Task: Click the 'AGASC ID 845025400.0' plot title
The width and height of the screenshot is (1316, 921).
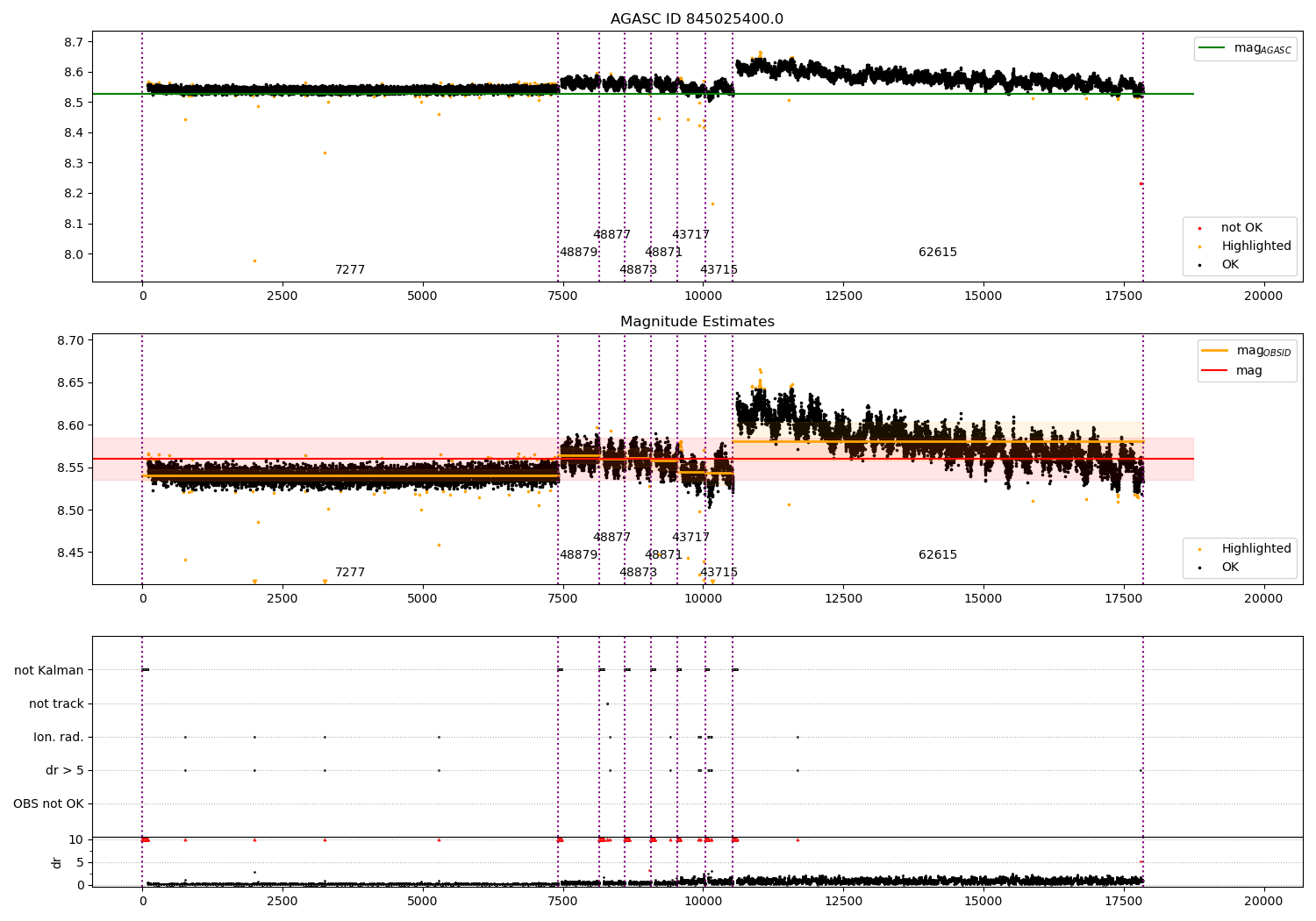Action: tap(697, 19)
